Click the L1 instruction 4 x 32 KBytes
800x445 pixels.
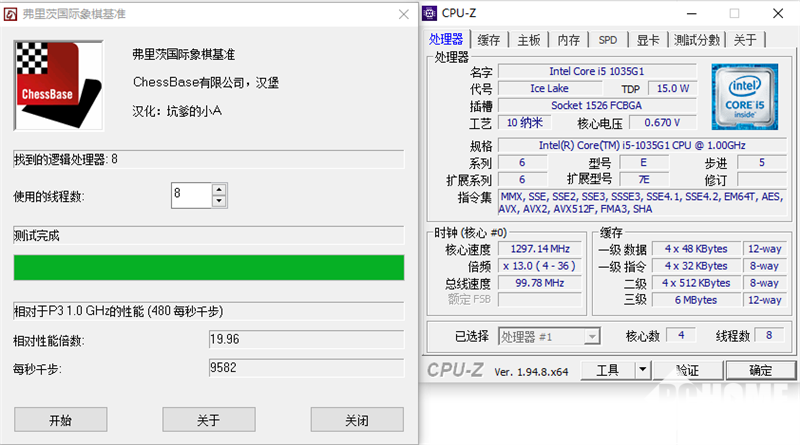pos(696,266)
